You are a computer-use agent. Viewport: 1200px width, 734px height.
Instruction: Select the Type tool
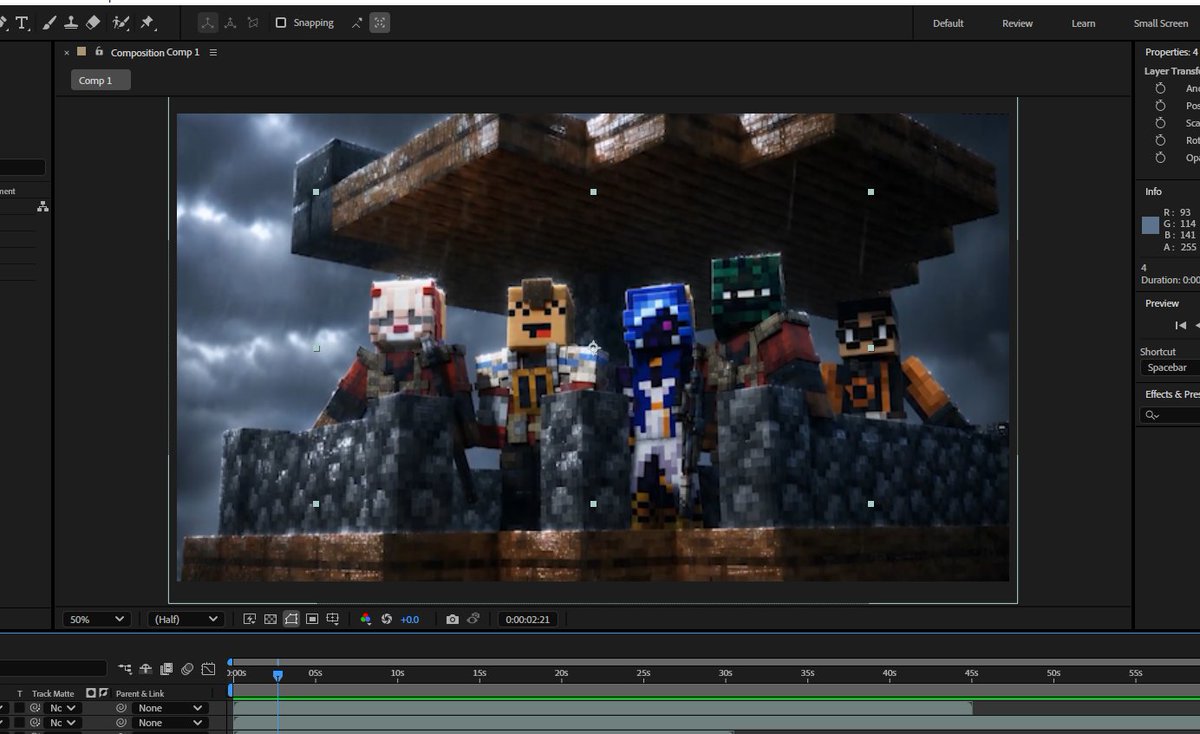21,22
